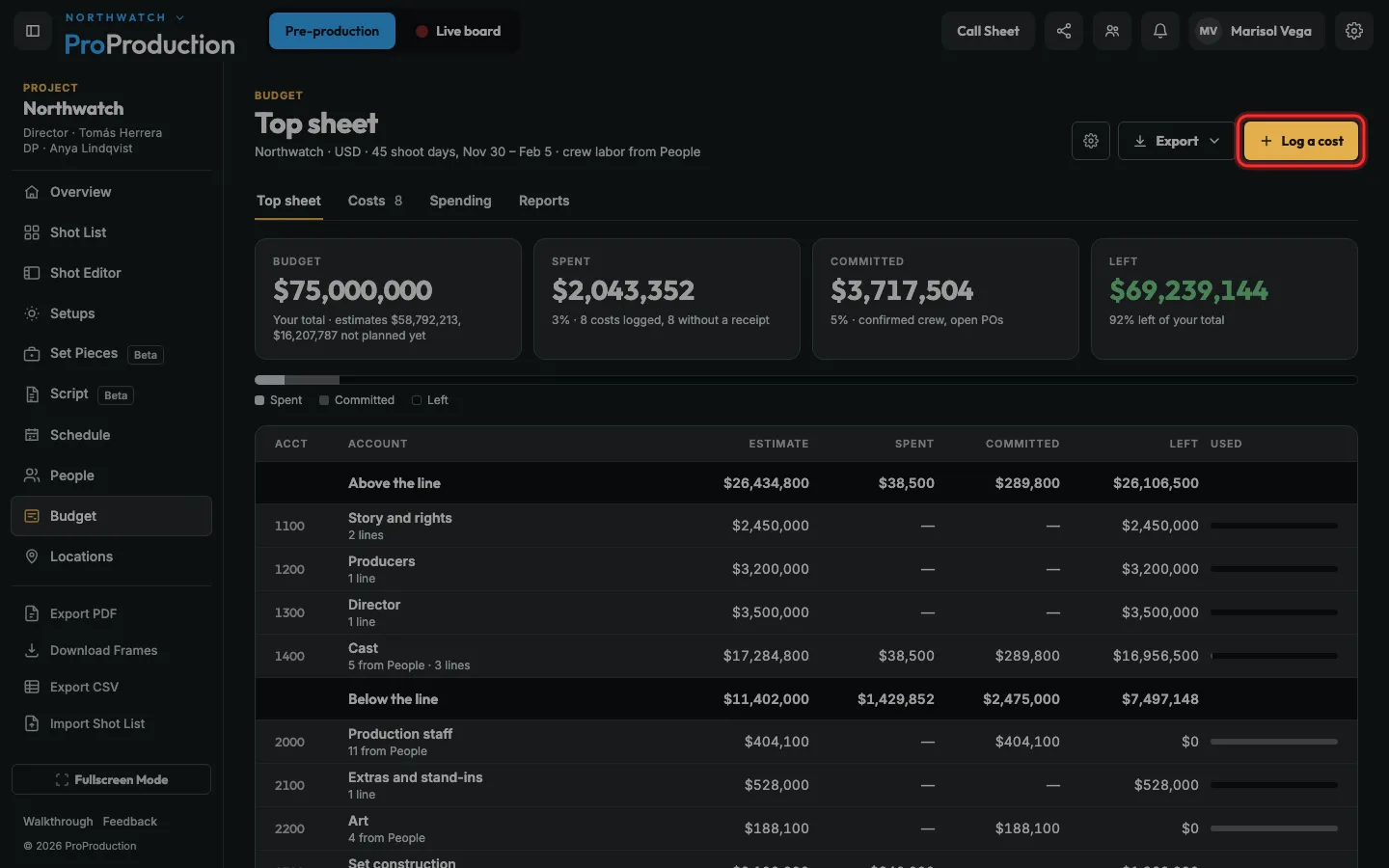Open People in sidebar
The image size is (1389, 868).
pos(112,475)
